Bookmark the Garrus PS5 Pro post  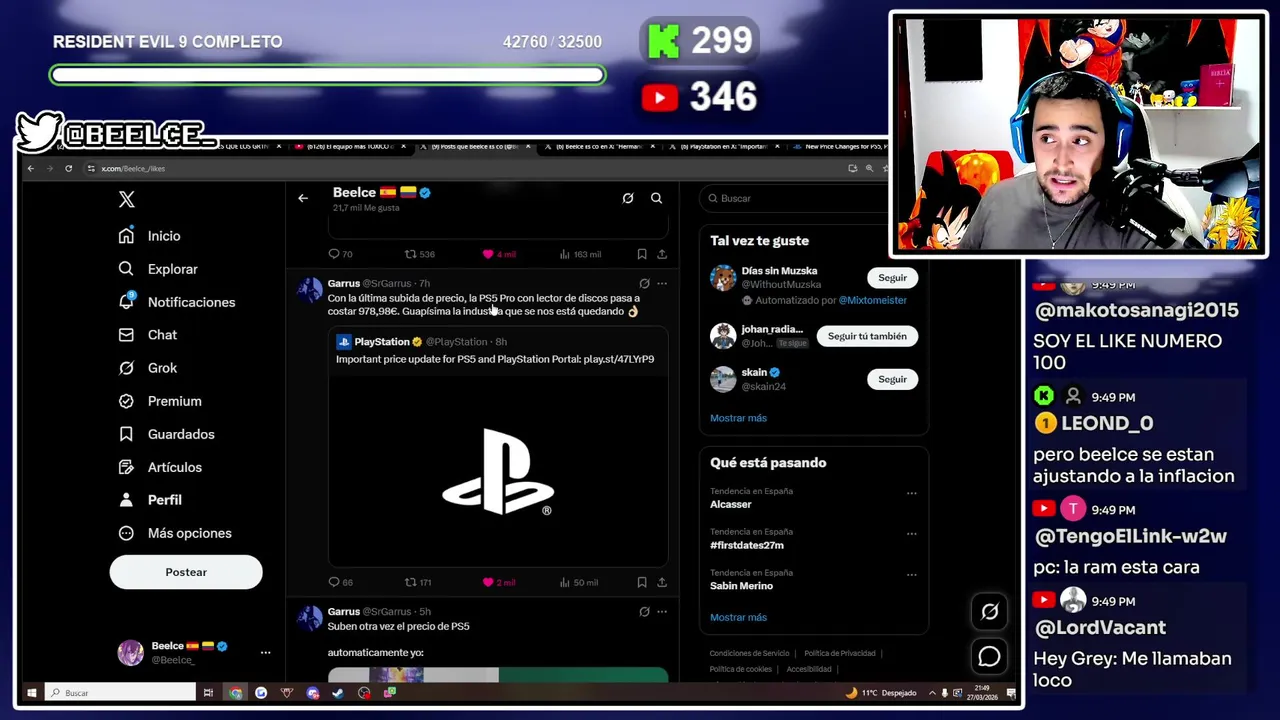pos(642,582)
